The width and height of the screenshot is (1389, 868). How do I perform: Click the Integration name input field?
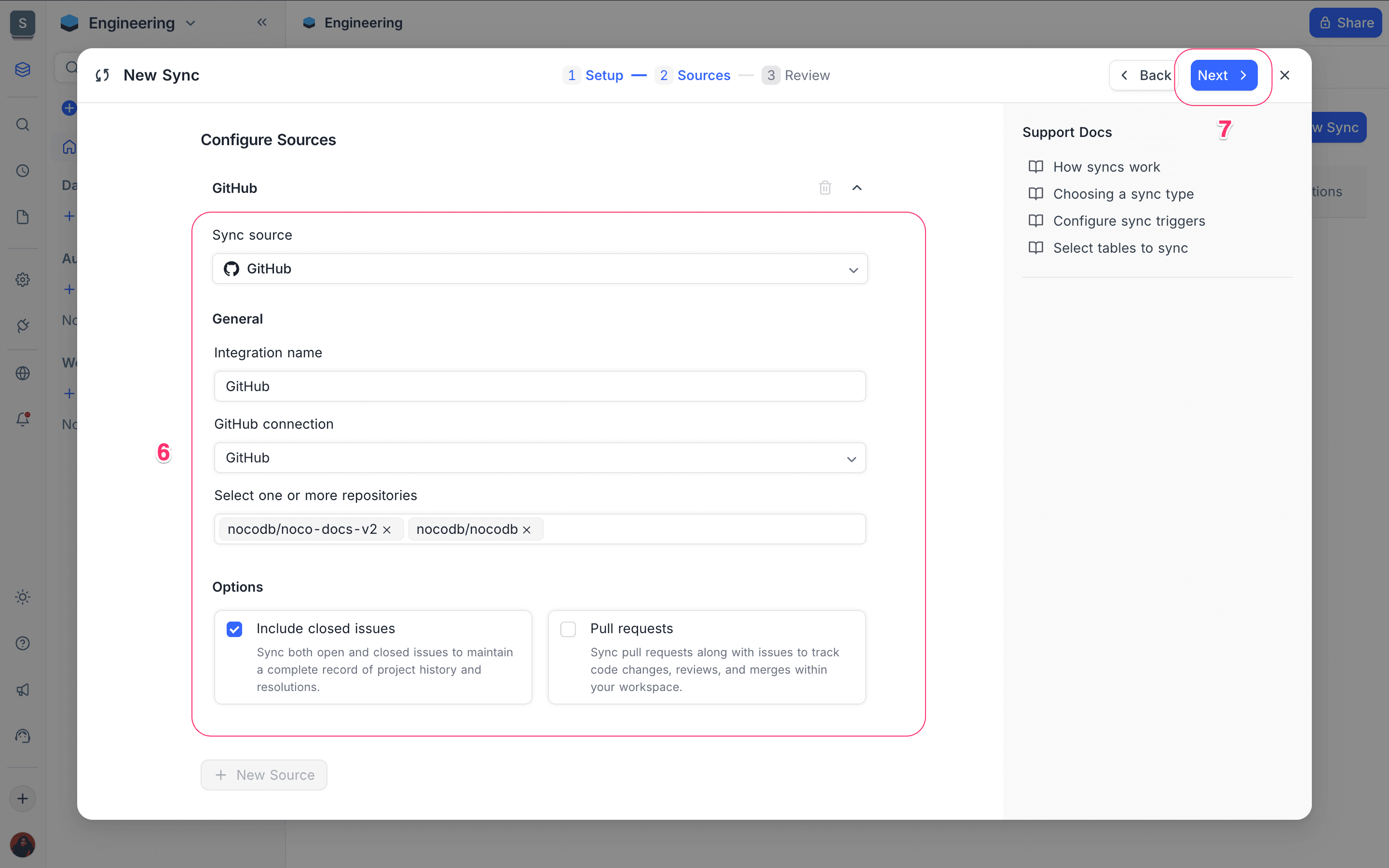[x=540, y=386]
